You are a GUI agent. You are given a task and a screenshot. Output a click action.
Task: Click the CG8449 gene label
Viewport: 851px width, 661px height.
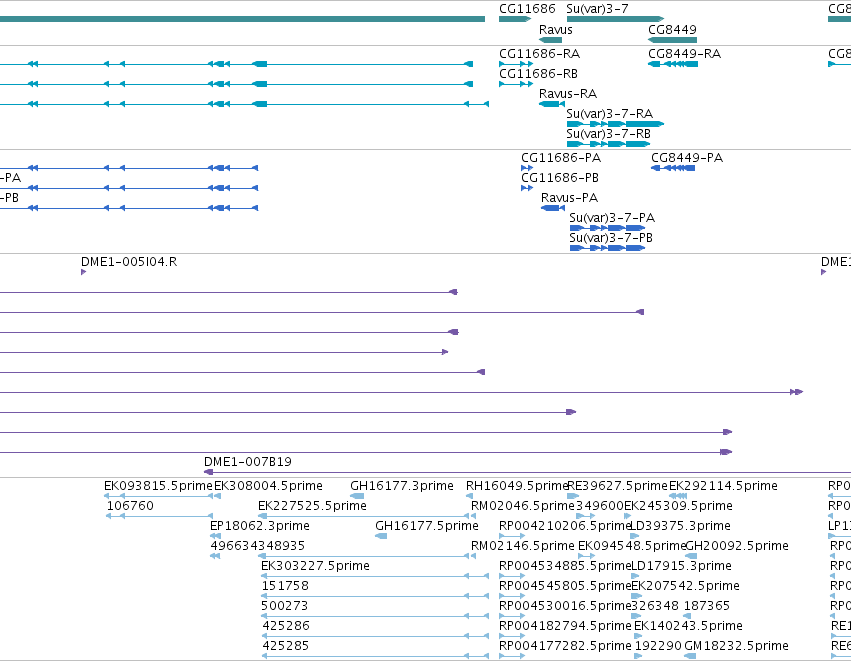tap(672, 29)
